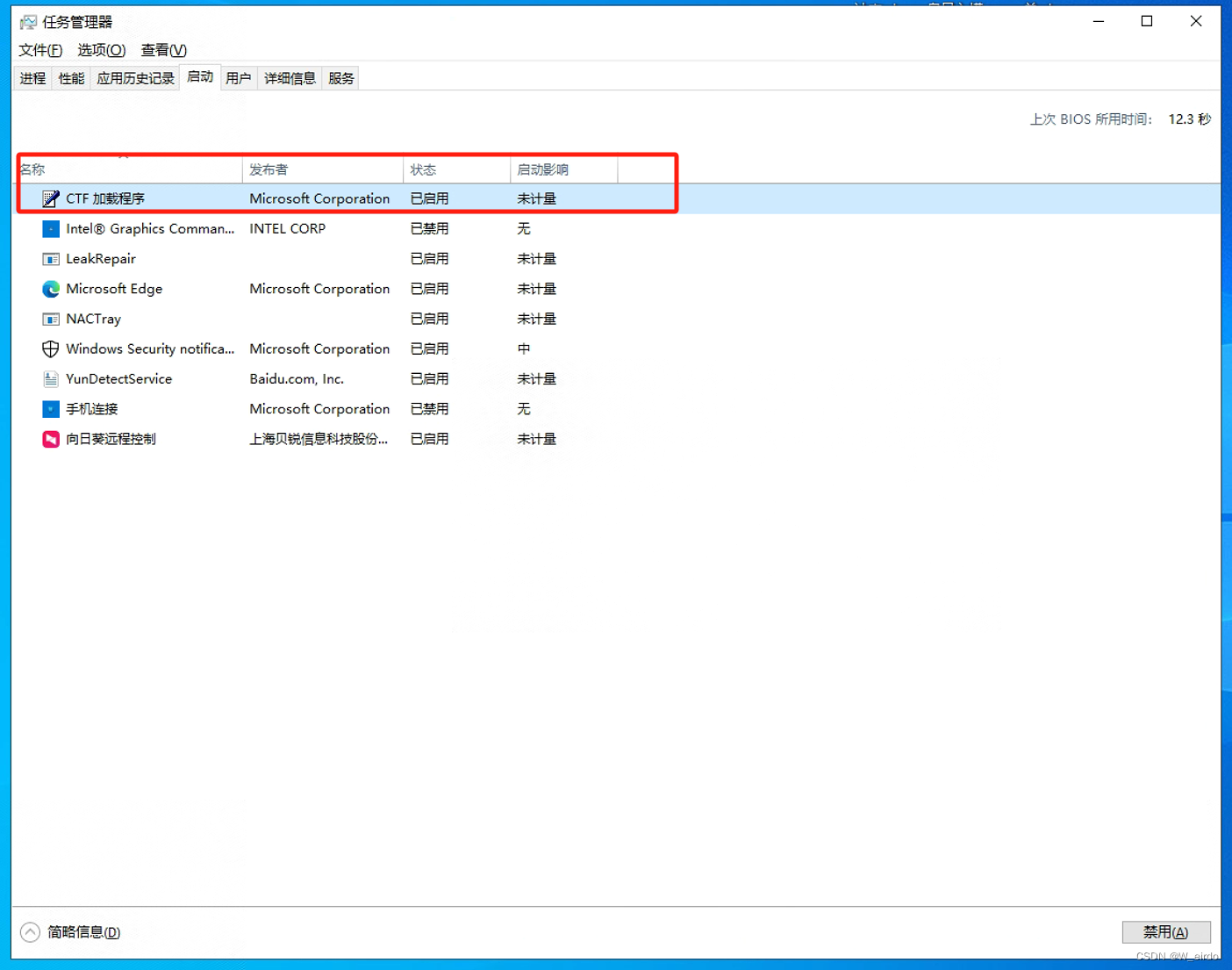
Task: Click 未计量 impact of YunDetectService row
Action: [536, 379]
